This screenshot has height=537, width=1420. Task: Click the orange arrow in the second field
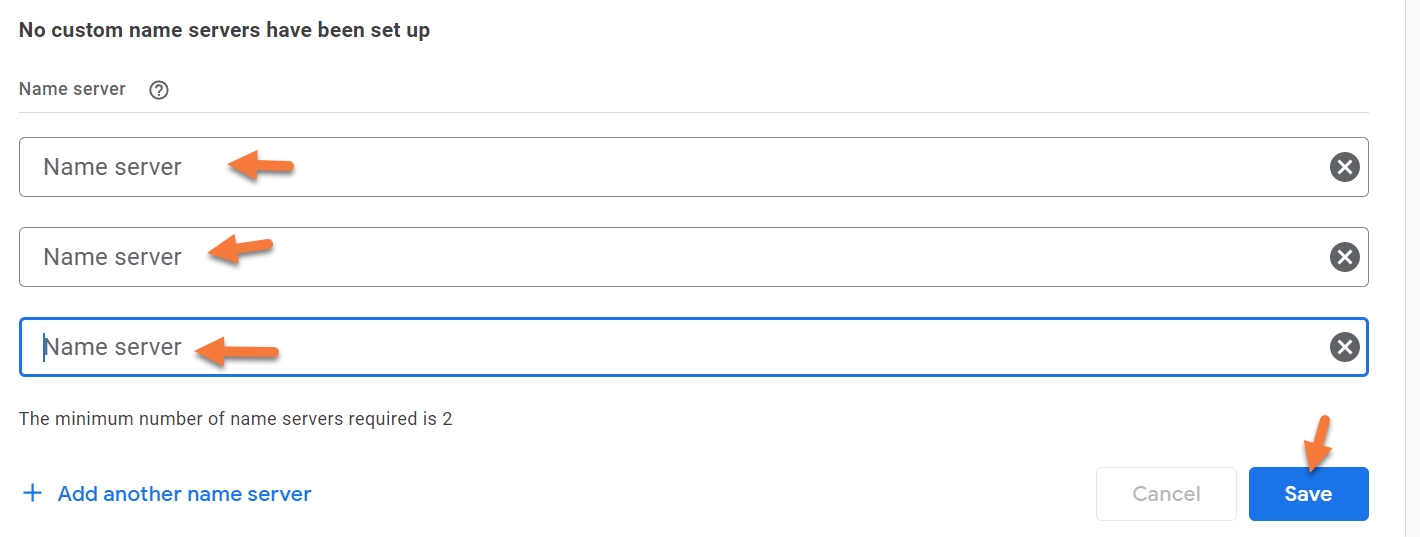tap(240, 250)
